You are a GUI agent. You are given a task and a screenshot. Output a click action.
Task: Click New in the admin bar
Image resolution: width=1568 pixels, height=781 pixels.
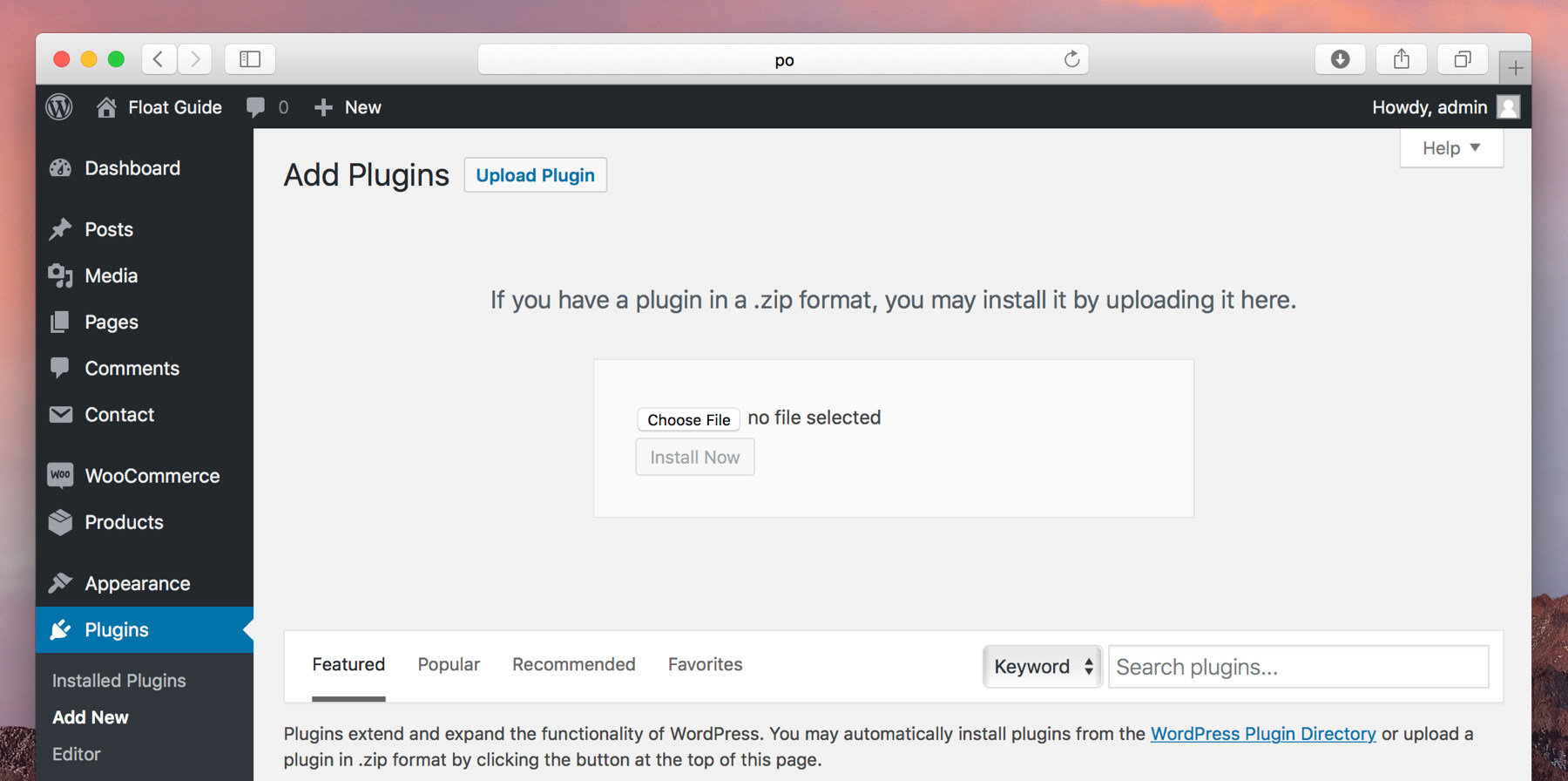click(x=363, y=107)
